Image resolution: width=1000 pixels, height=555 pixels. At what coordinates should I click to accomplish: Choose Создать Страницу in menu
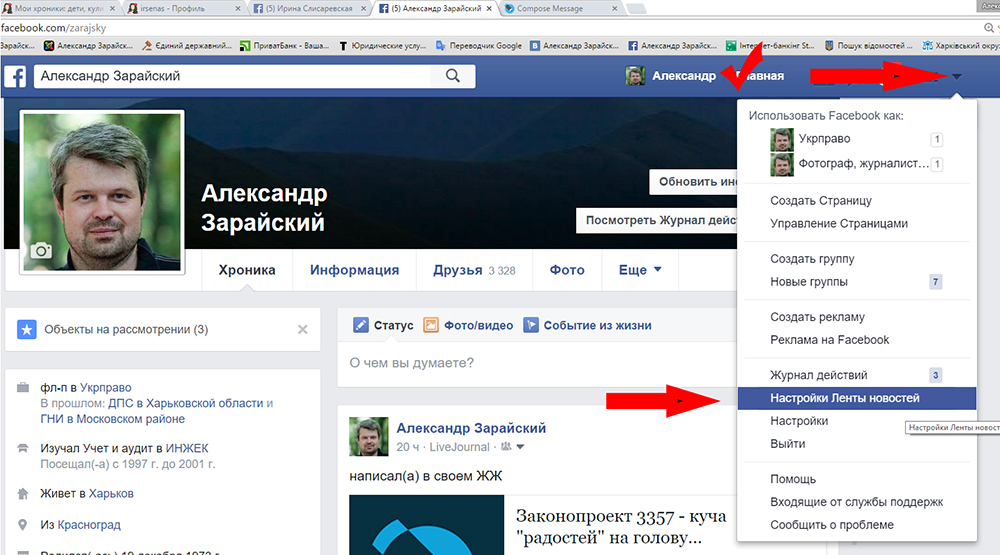[821, 200]
